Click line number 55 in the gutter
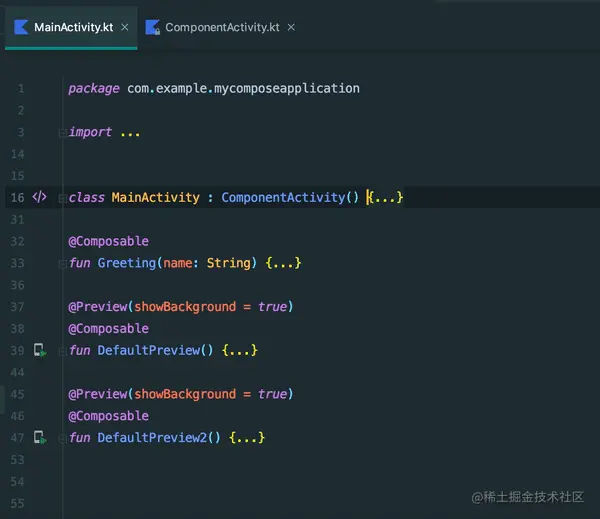The height and width of the screenshot is (519, 600). pyautogui.click(x=17, y=503)
